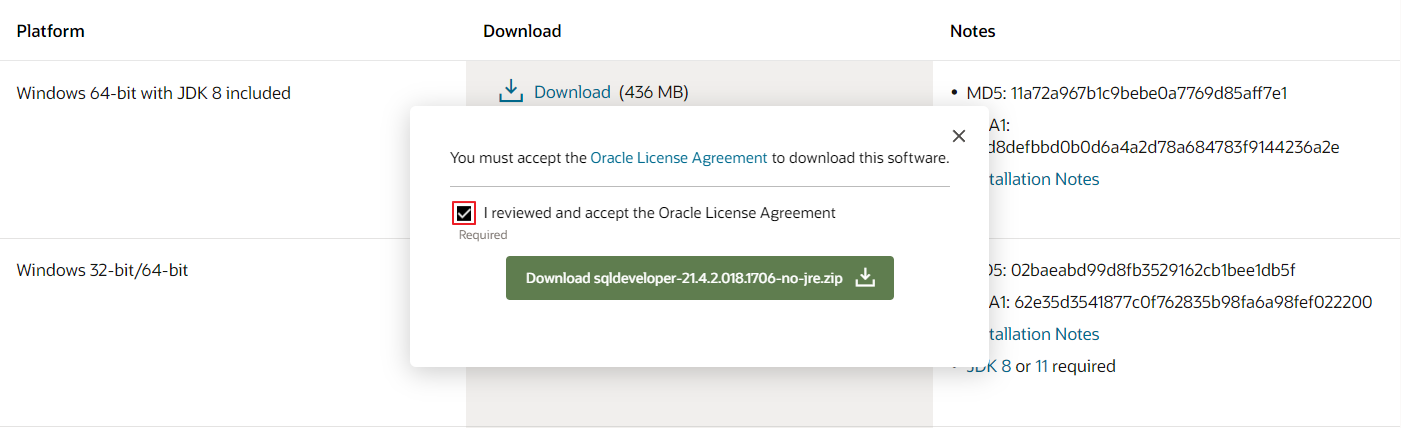The width and height of the screenshot is (1401, 428).
Task: Click the MD5 02baeabd99d8fb3529162cb1bee1db5f checksum
Action: (x=1143, y=270)
